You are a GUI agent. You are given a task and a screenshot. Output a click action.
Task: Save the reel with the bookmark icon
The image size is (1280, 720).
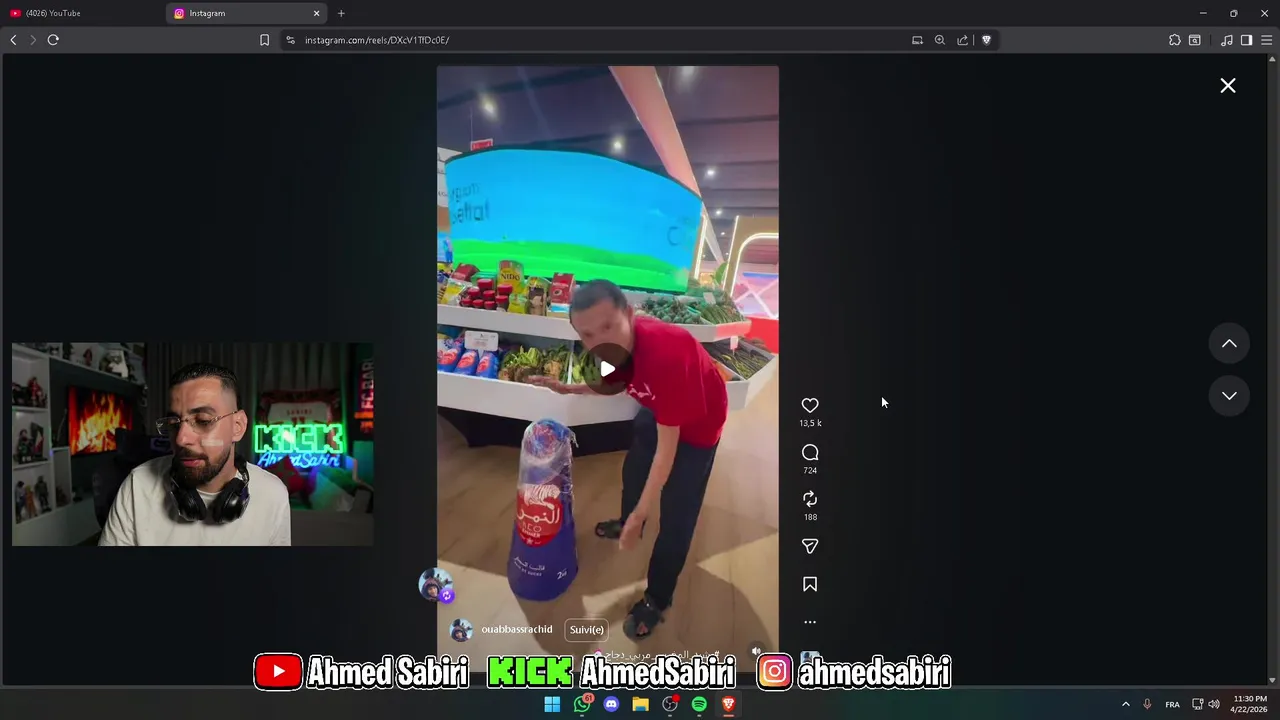point(810,584)
